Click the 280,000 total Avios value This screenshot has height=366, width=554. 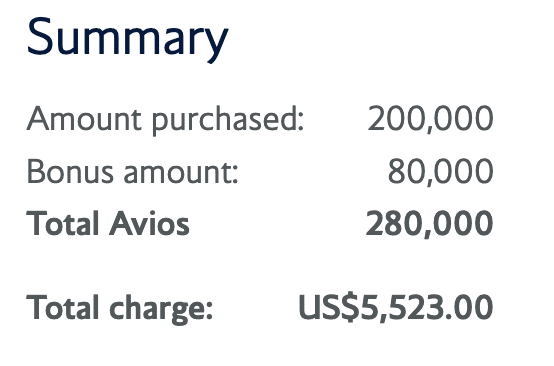[x=429, y=224]
